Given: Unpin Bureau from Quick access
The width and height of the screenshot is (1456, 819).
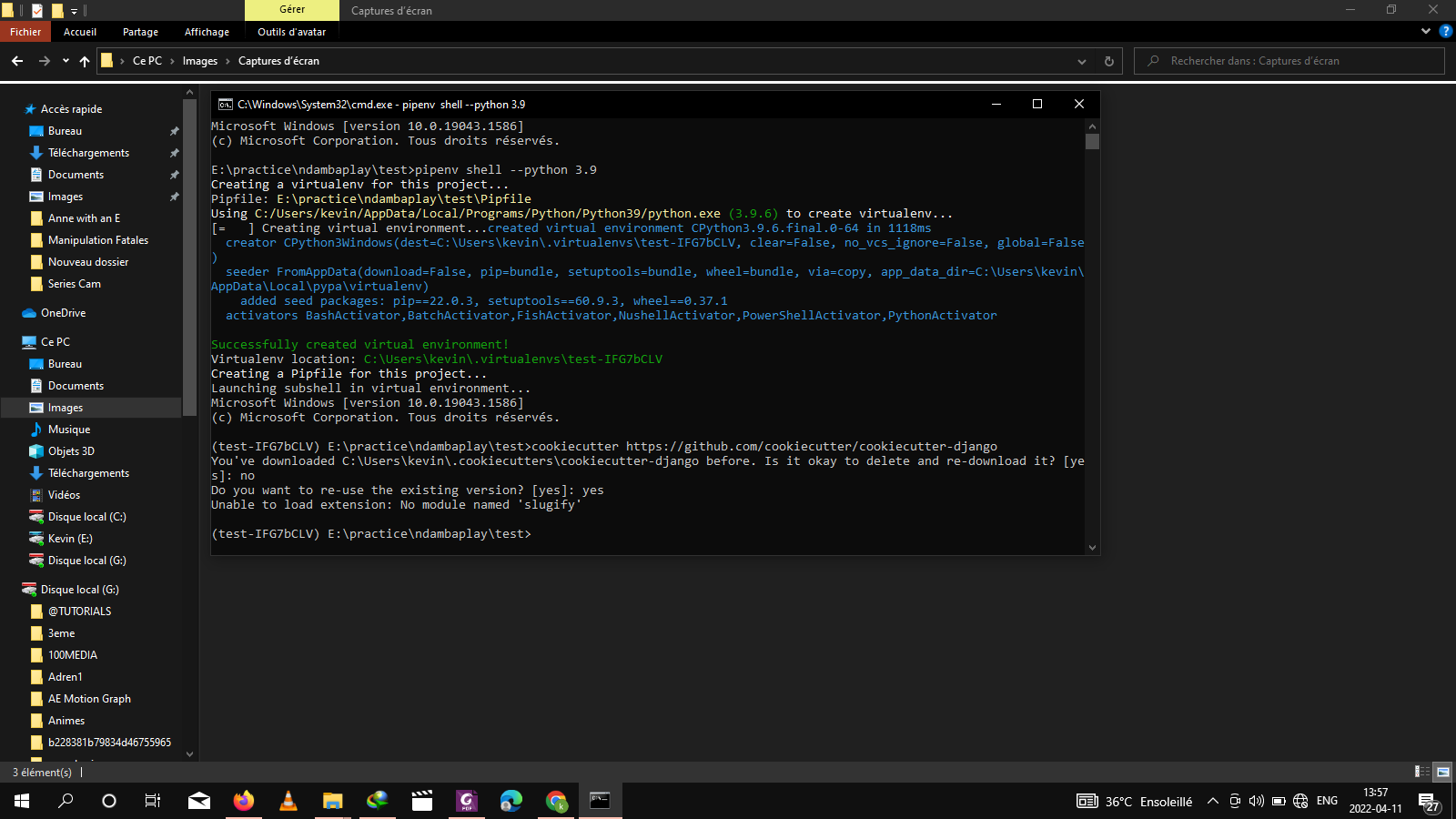Looking at the screenshot, I should click(174, 130).
